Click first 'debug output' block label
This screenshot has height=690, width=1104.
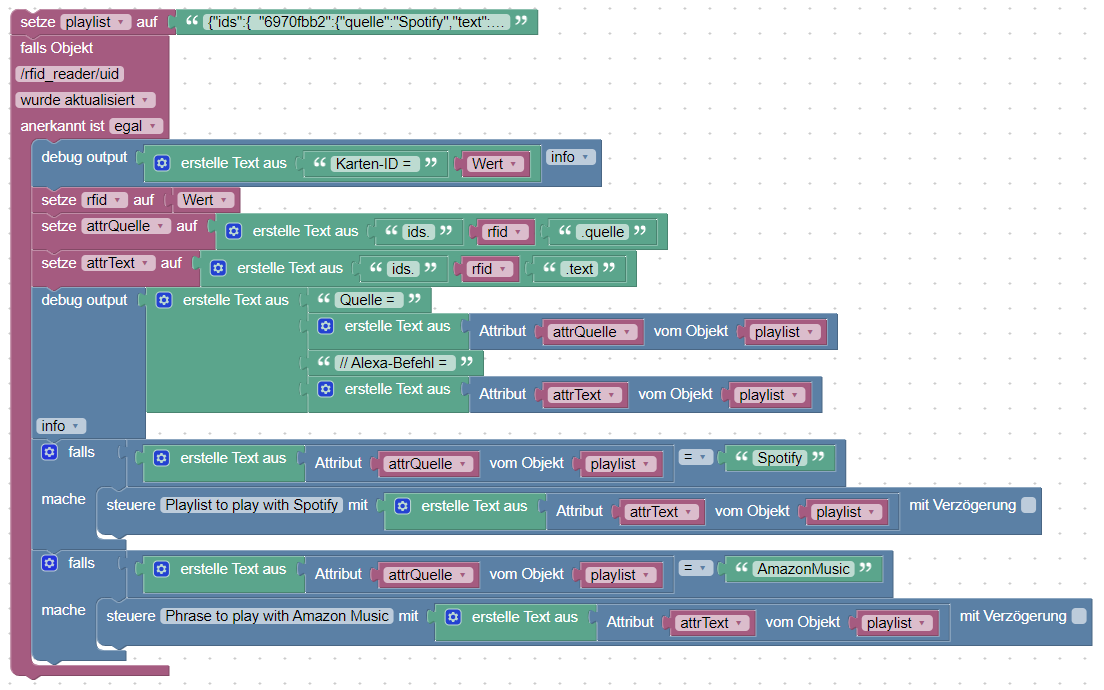pos(84,157)
